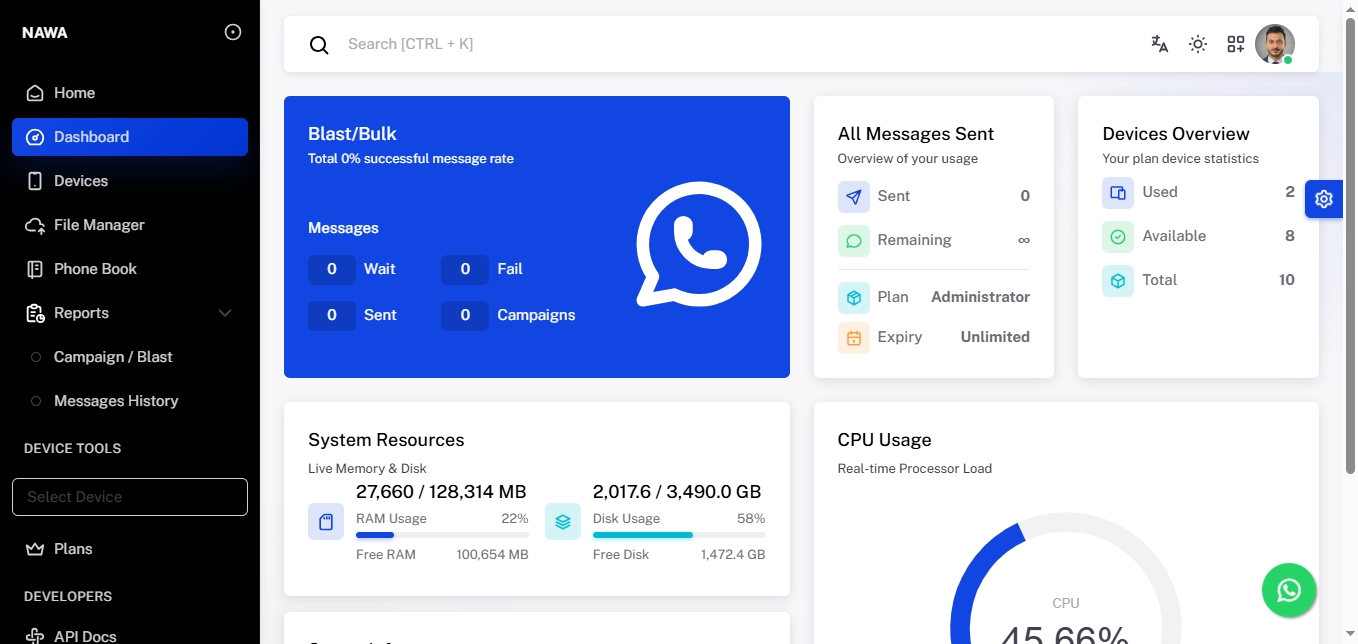Open the settings gear on the right edge
Screen dimensions: 1358x644
[1324, 199]
